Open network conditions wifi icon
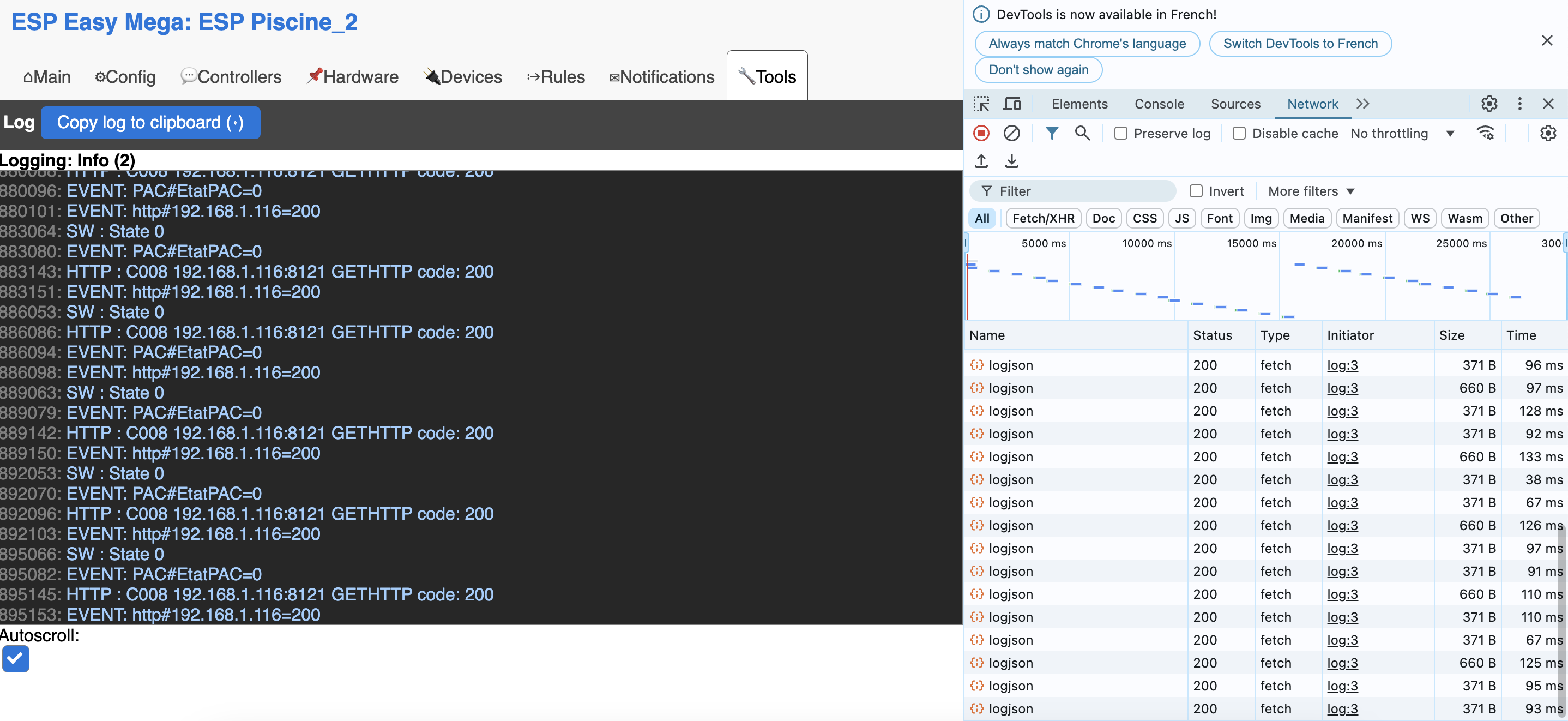Viewport: 1568px width, 721px height. [x=1485, y=134]
